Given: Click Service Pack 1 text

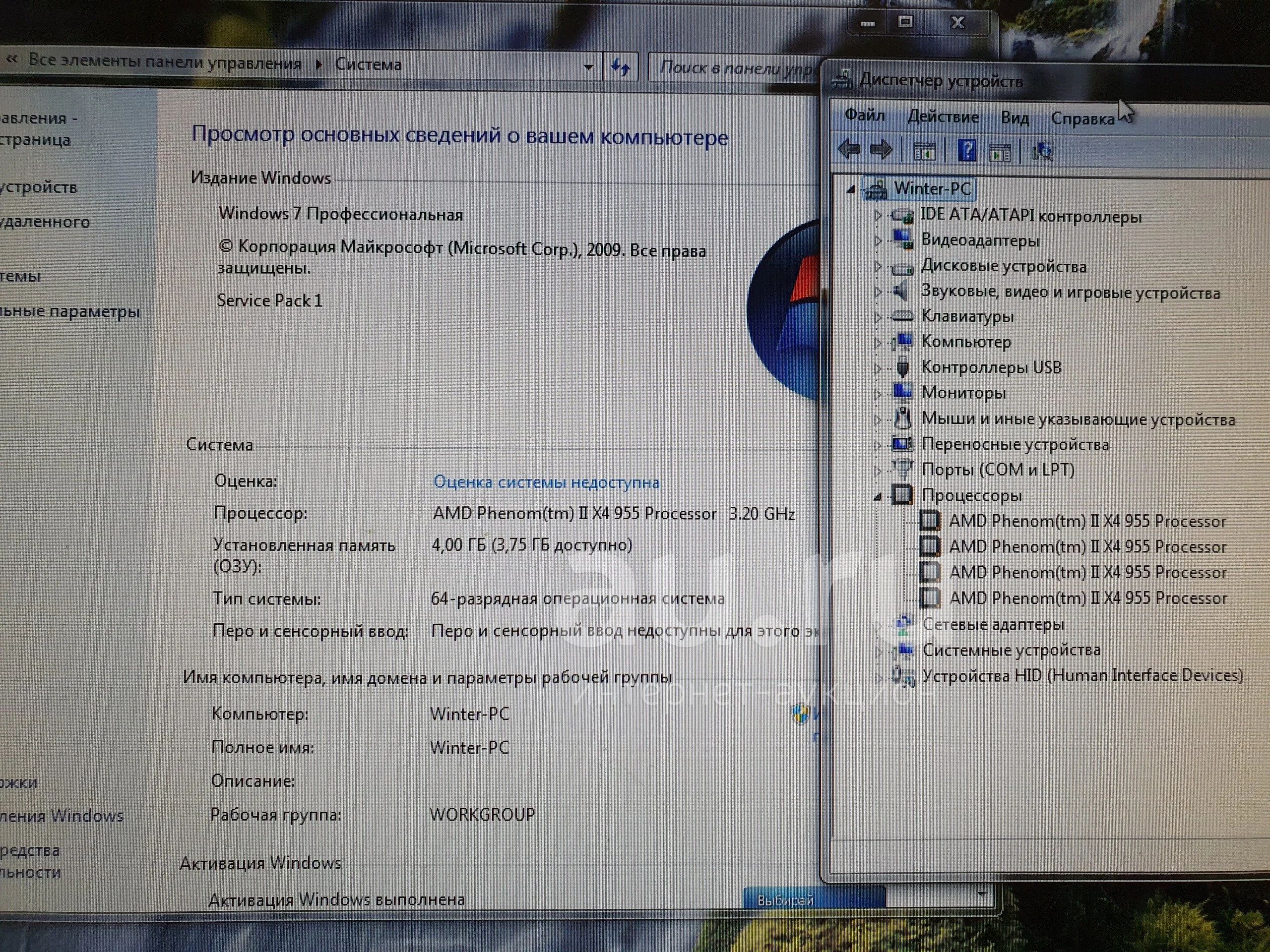Looking at the screenshot, I should coord(269,300).
